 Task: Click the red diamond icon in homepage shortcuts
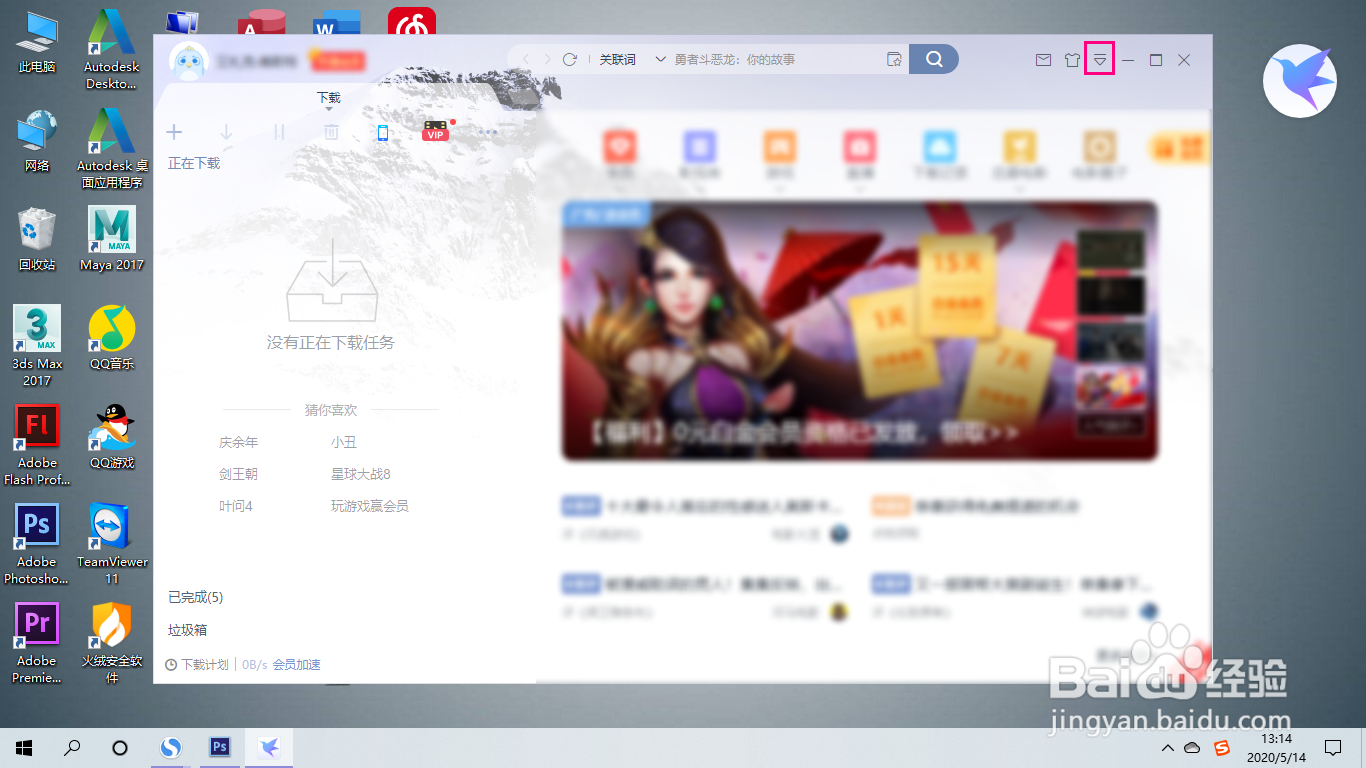[x=621, y=147]
